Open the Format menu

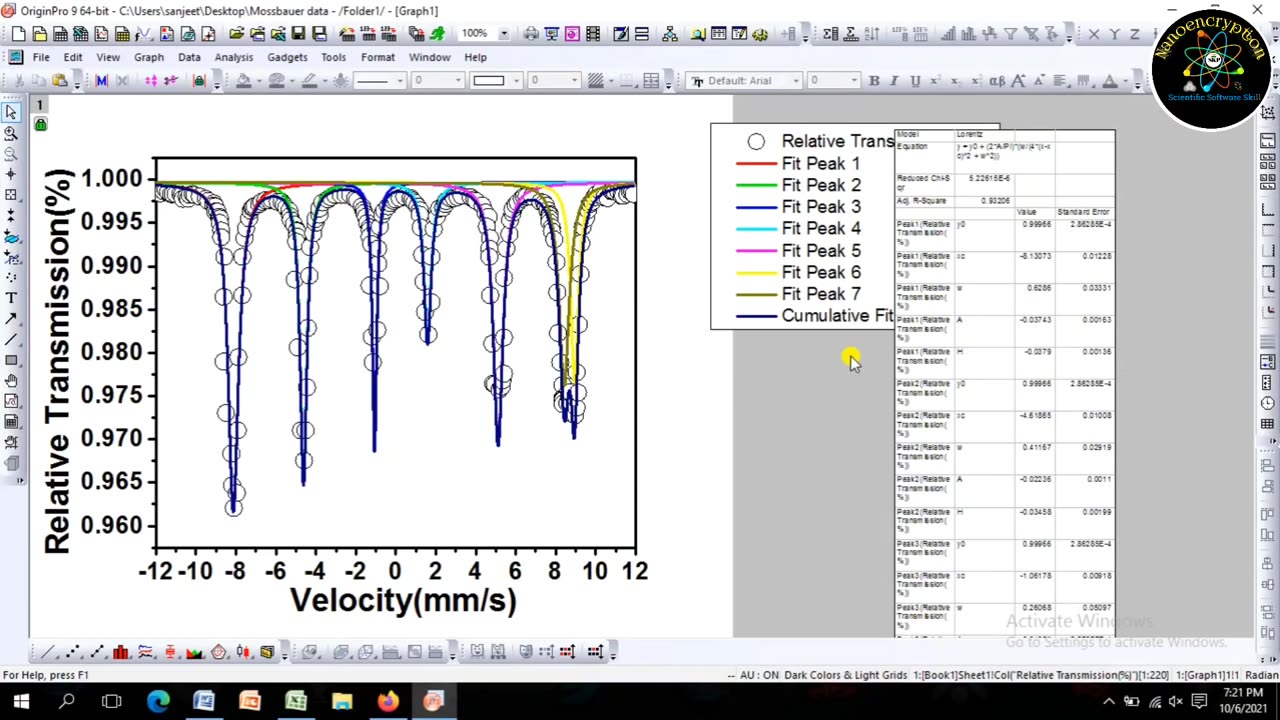tap(377, 57)
